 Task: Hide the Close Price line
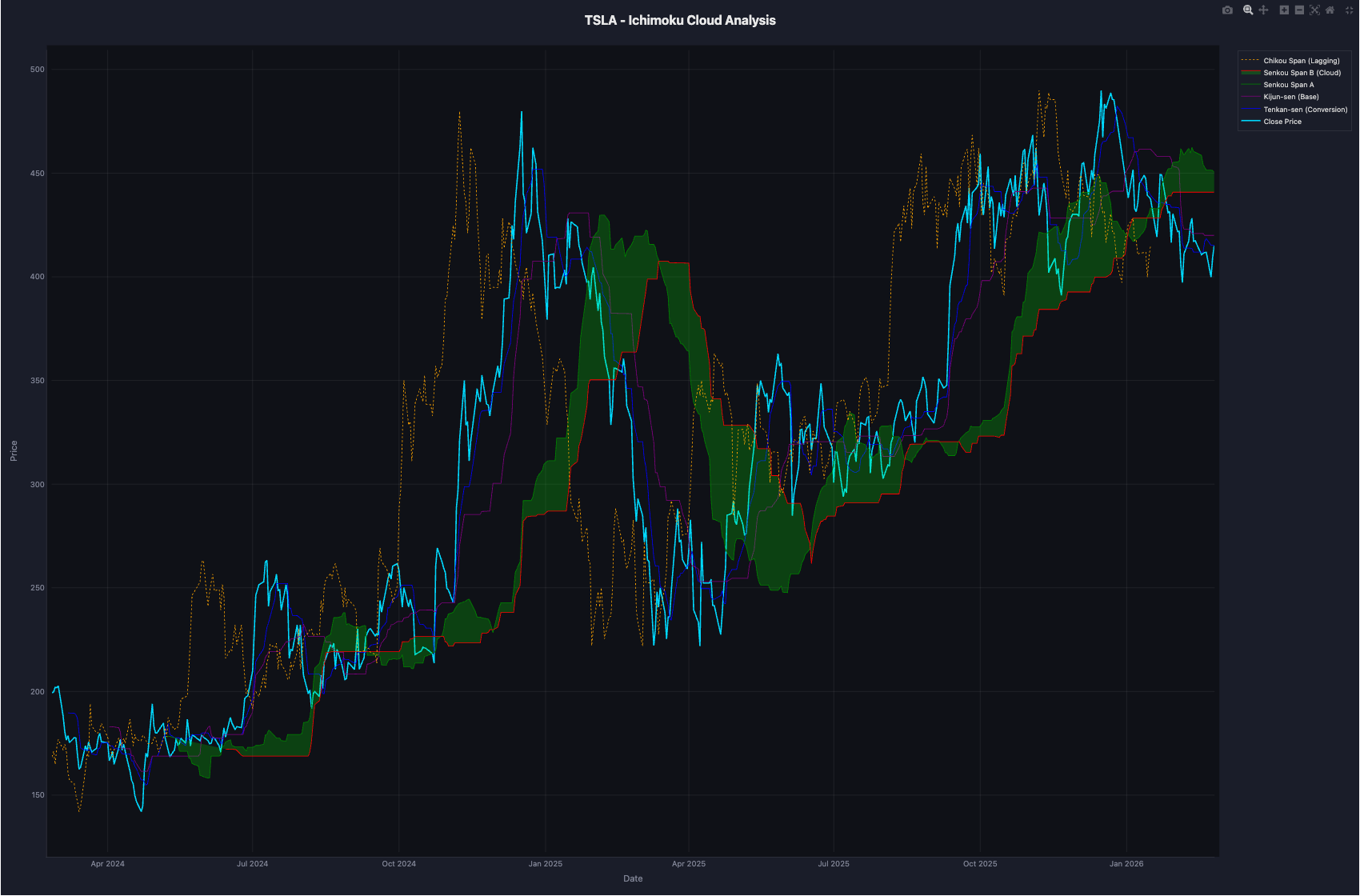click(x=1282, y=122)
